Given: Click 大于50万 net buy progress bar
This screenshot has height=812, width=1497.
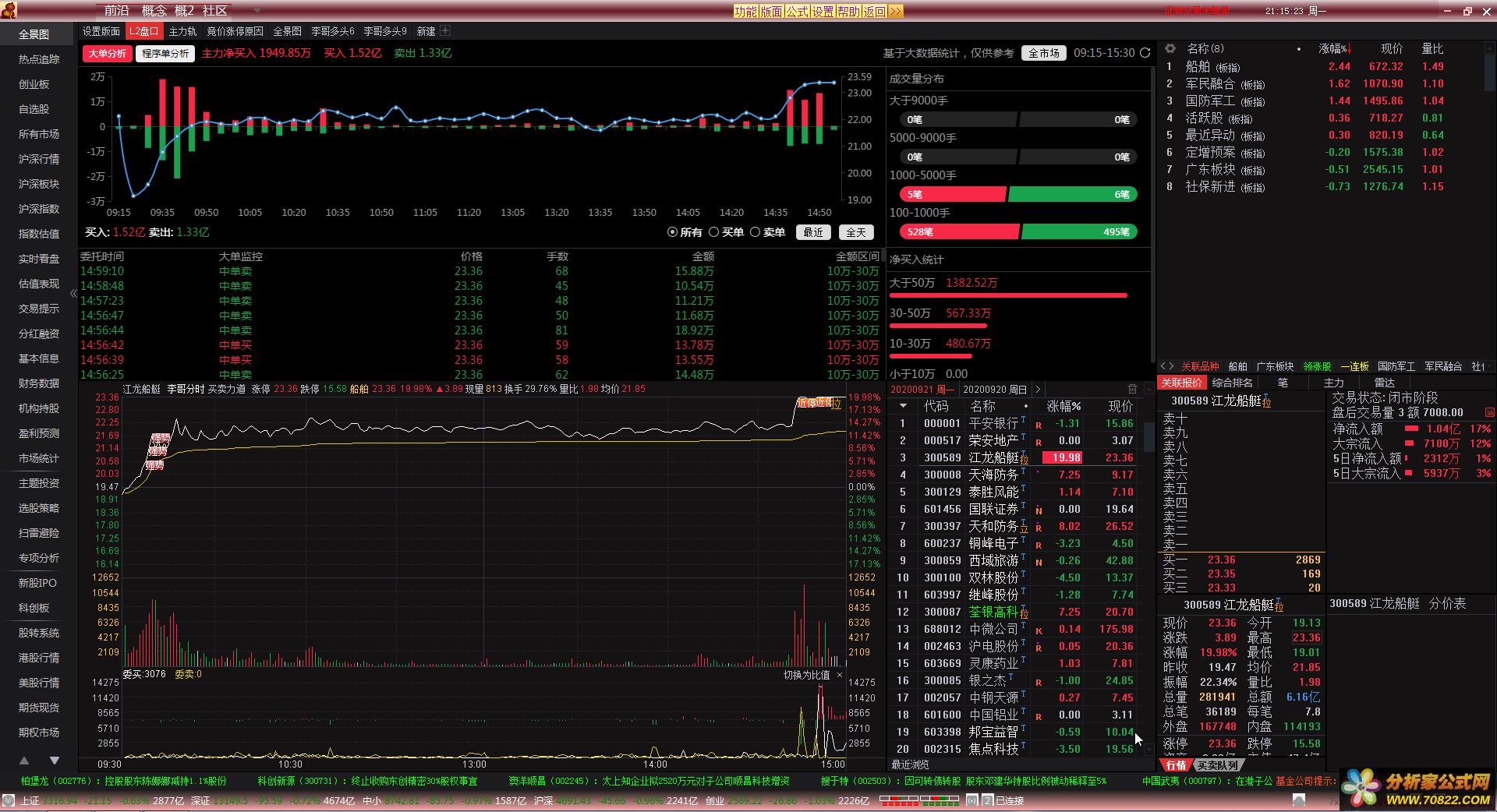Looking at the screenshot, I should (x=1008, y=295).
